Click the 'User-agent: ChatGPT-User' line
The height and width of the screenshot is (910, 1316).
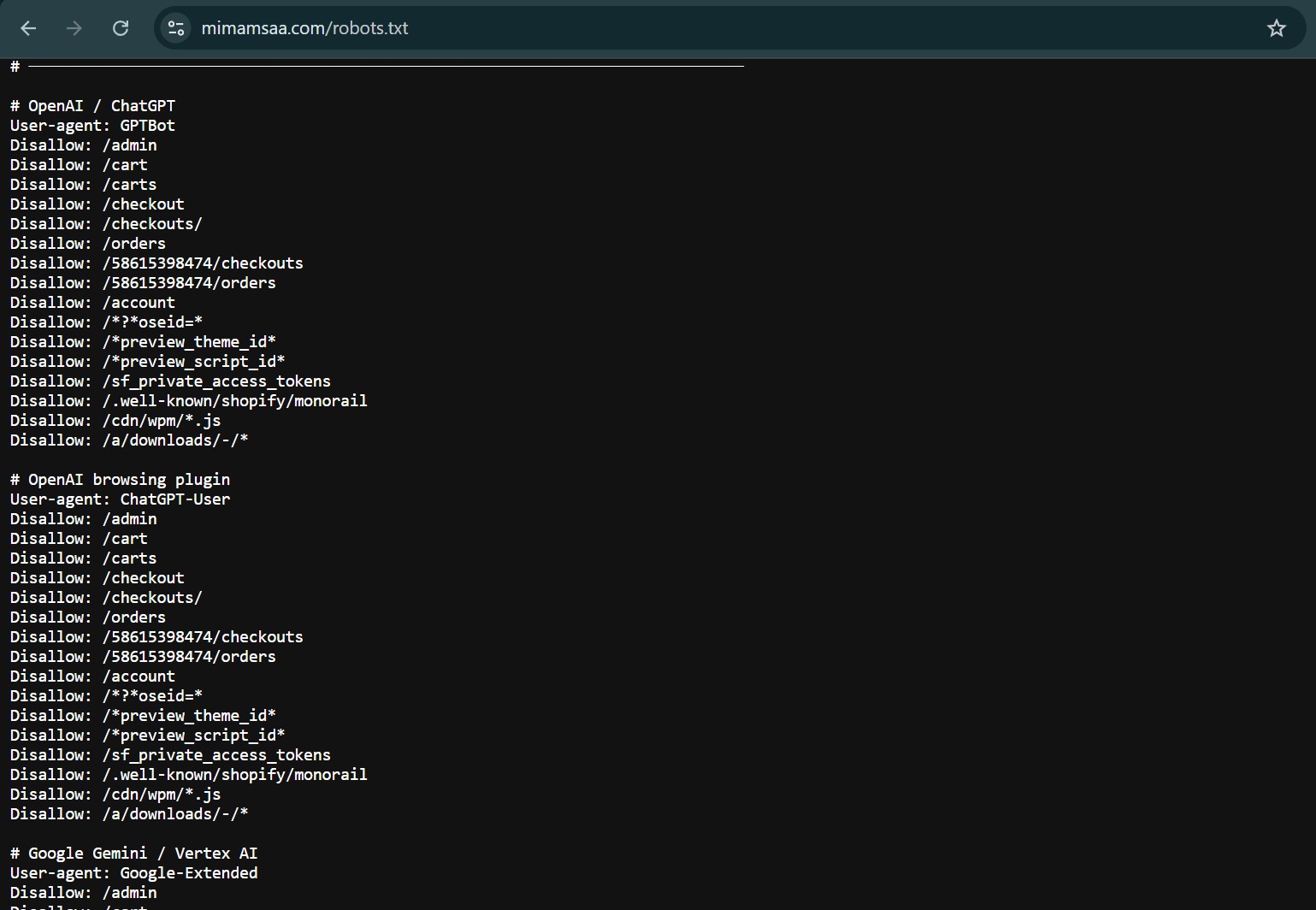pos(120,499)
